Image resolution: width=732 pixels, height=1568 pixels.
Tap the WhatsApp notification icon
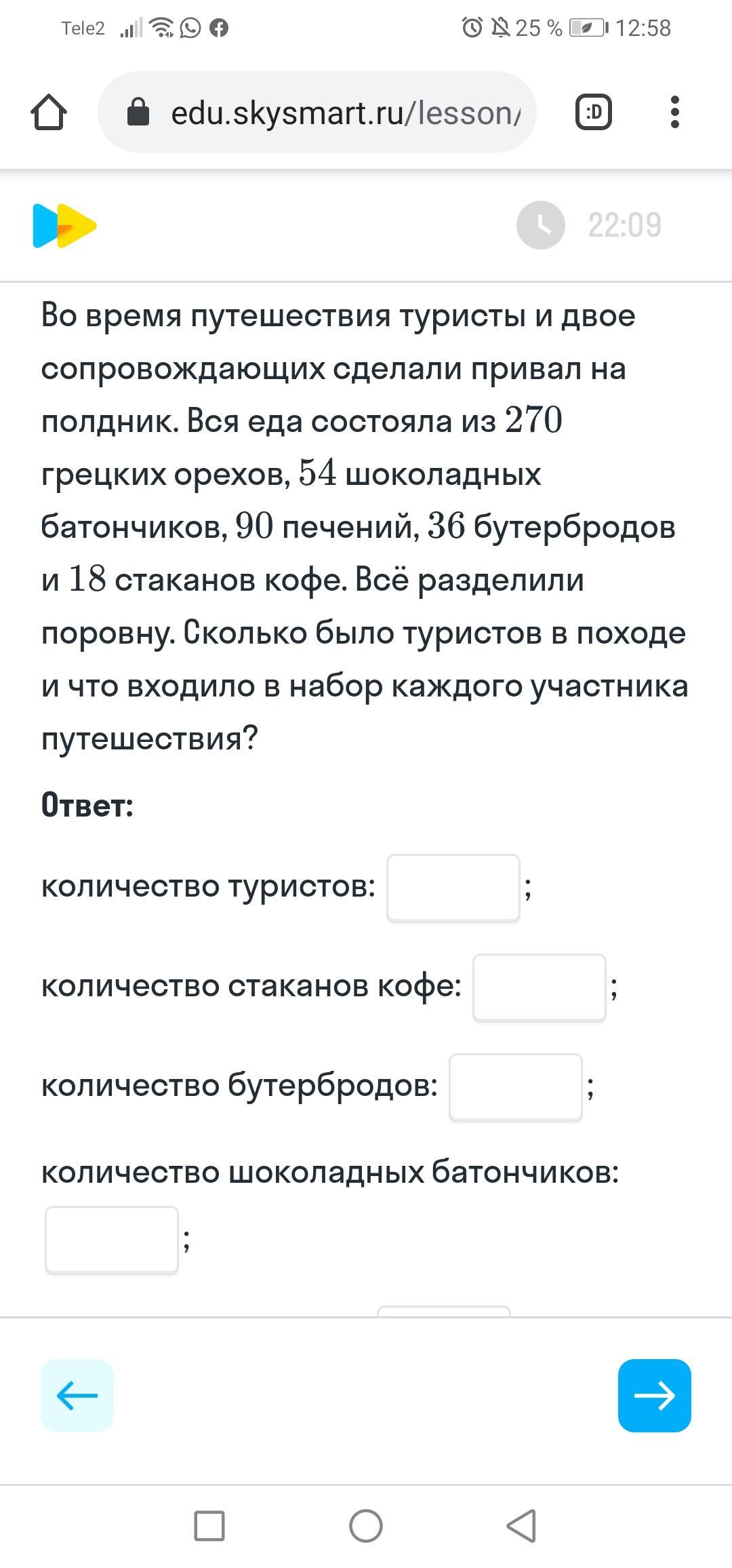click(190, 28)
